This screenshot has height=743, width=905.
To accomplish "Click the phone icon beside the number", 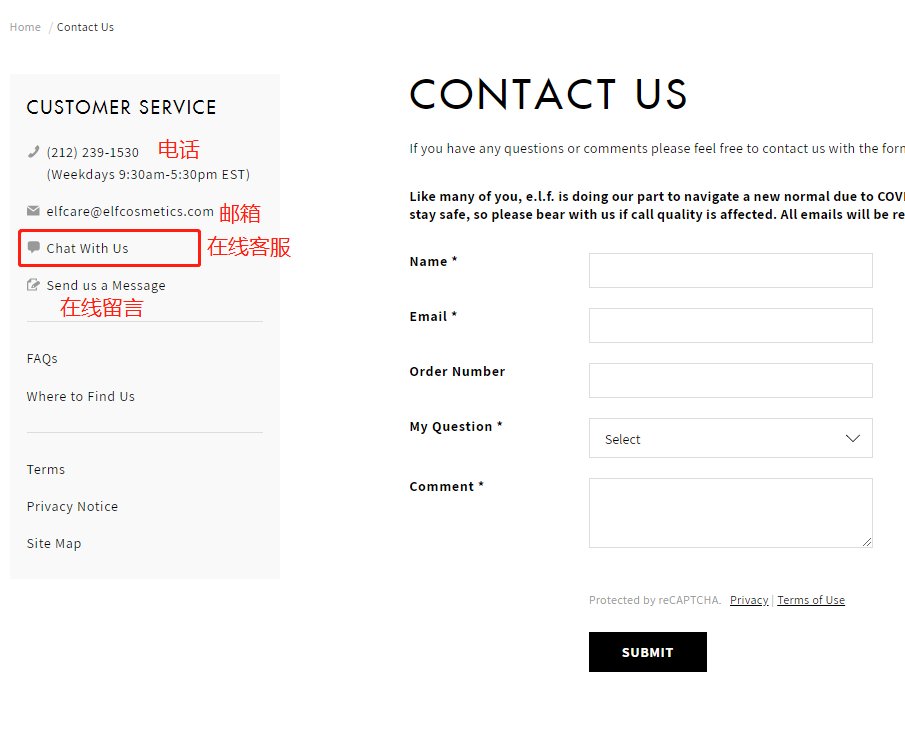I will (33, 152).
